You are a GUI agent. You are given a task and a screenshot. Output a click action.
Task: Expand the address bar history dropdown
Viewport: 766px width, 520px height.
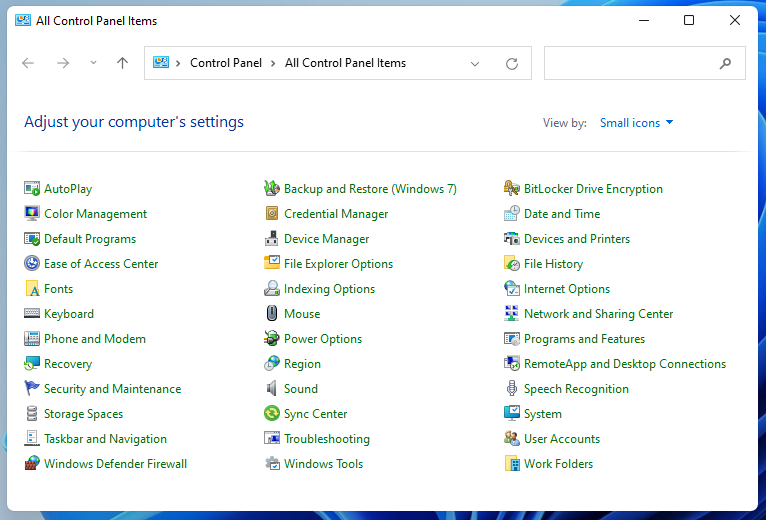coord(474,64)
